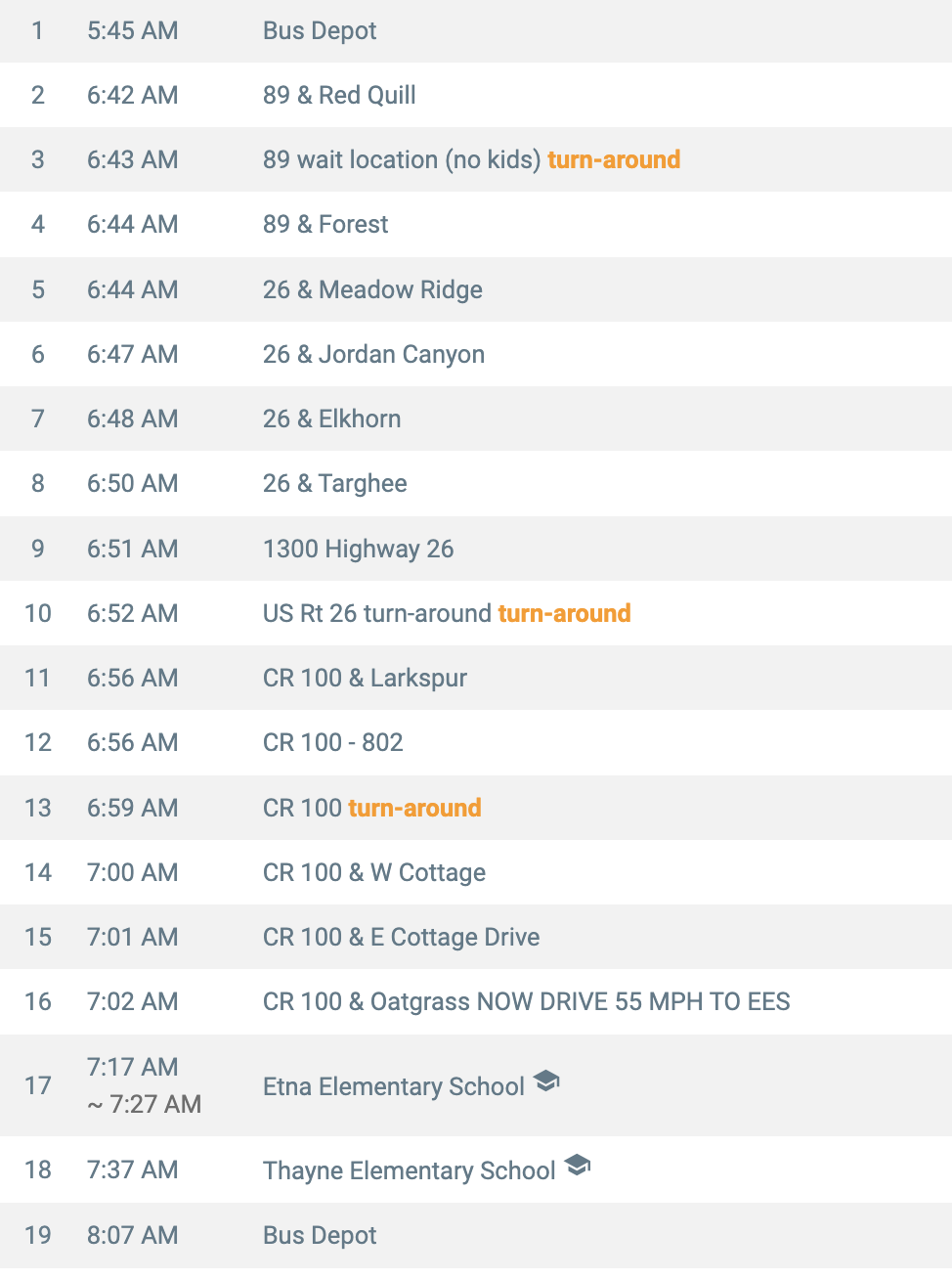952x1279 pixels.
Task: Click turn-around tag next to US Rt 26
Action: pyautogui.click(x=564, y=613)
